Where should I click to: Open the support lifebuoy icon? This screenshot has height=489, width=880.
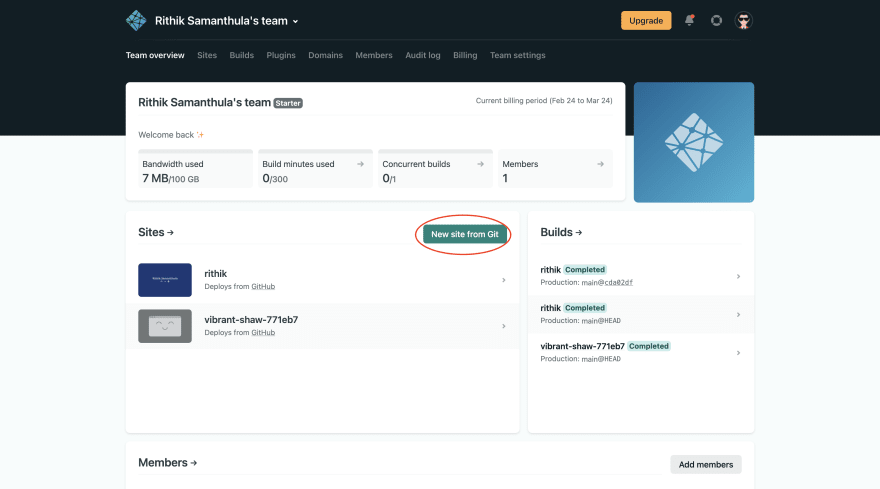click(716, 21)
